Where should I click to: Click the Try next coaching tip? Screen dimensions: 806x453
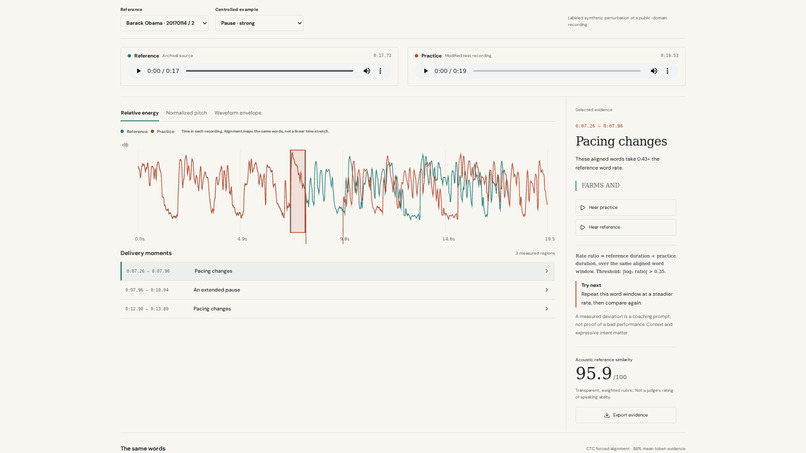[627, 294]
